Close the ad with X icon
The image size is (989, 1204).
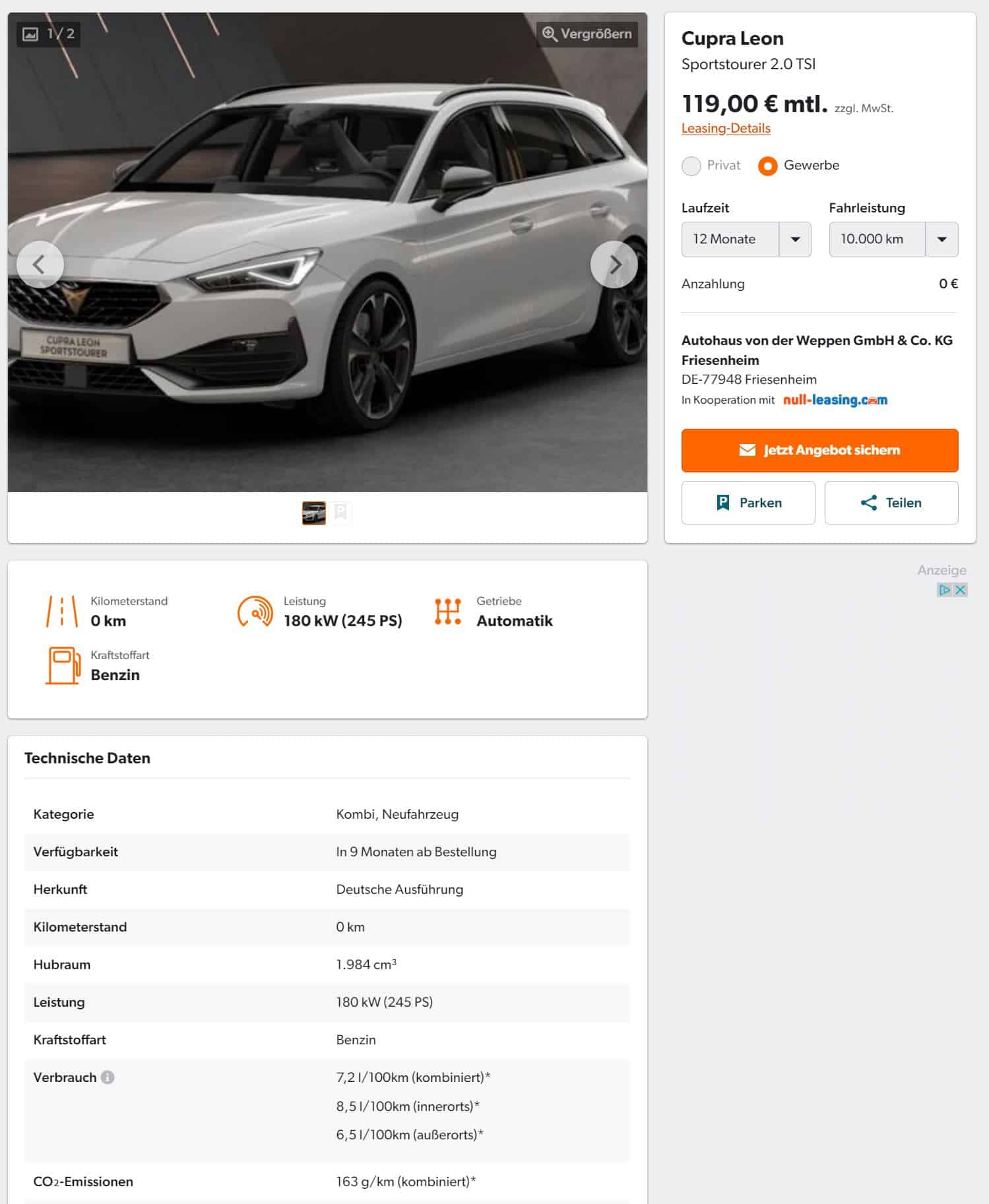[961, 590]
